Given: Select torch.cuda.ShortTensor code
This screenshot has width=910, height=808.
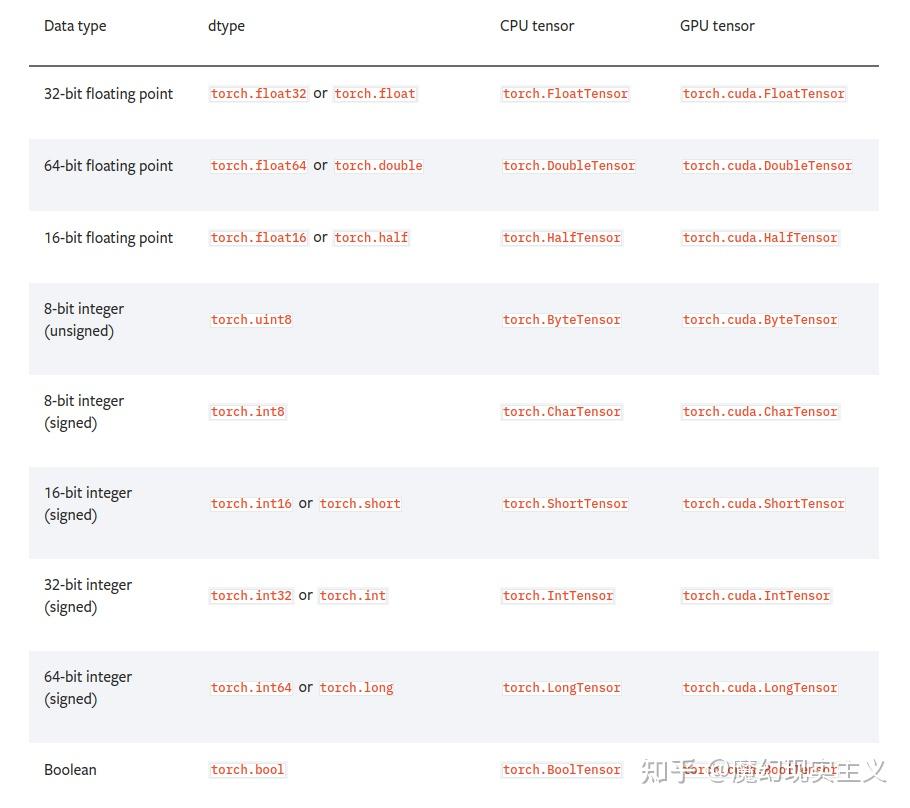Looking at the screenshot, I should 763,504.
